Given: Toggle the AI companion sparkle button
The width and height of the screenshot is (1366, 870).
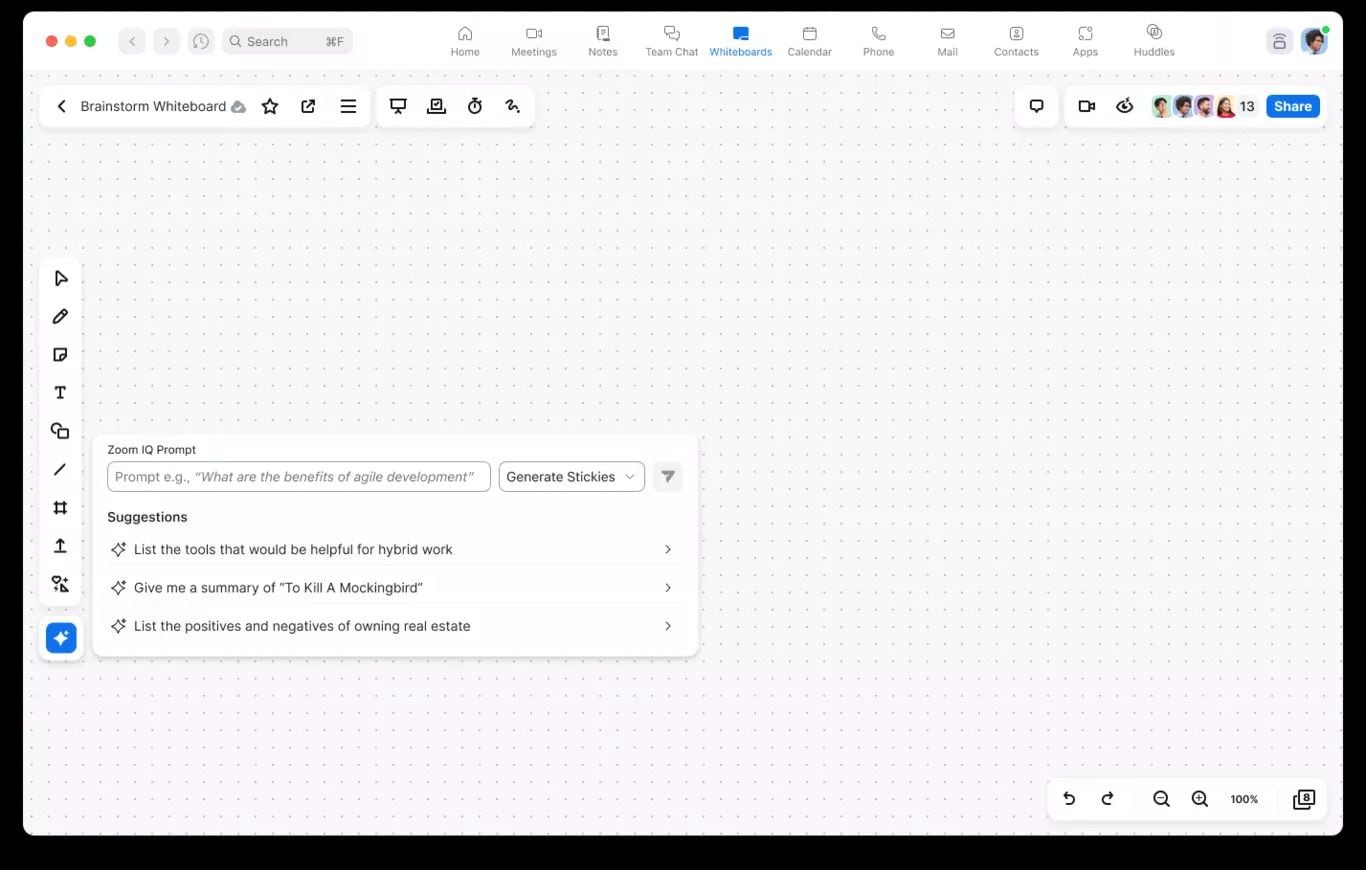Looking at the screenshot, I should [61, 638].
